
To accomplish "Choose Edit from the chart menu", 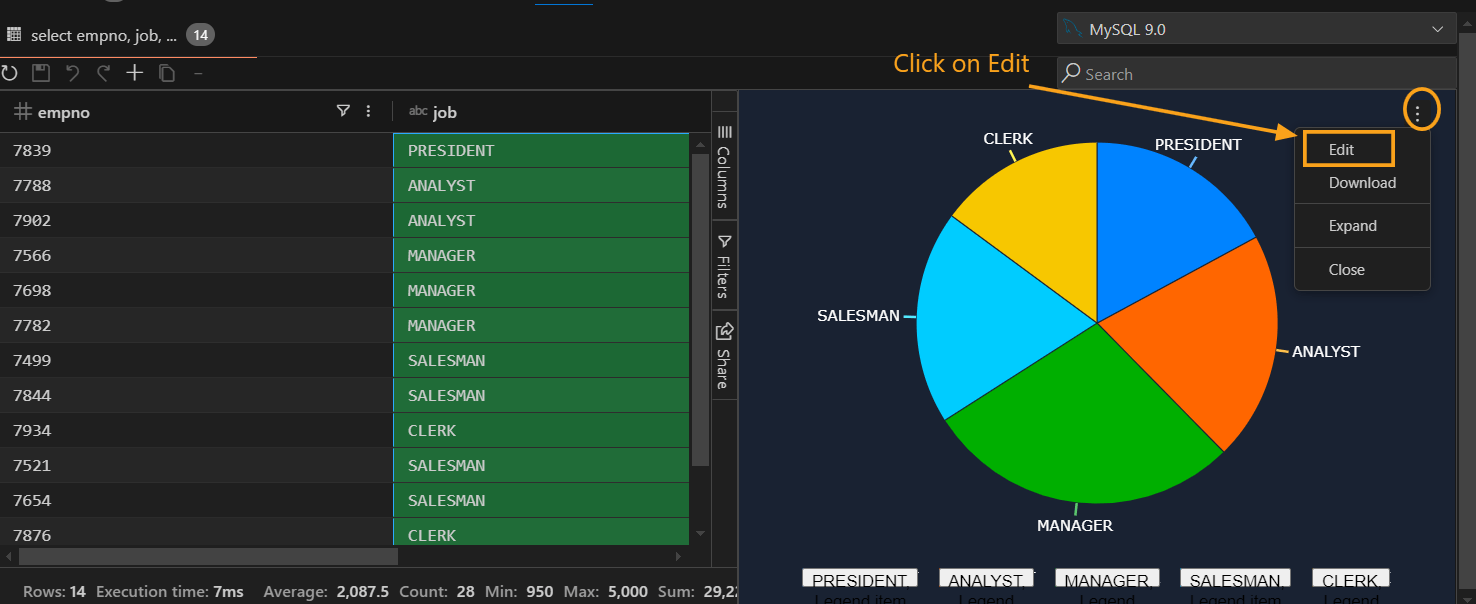I will point(1346,147).
